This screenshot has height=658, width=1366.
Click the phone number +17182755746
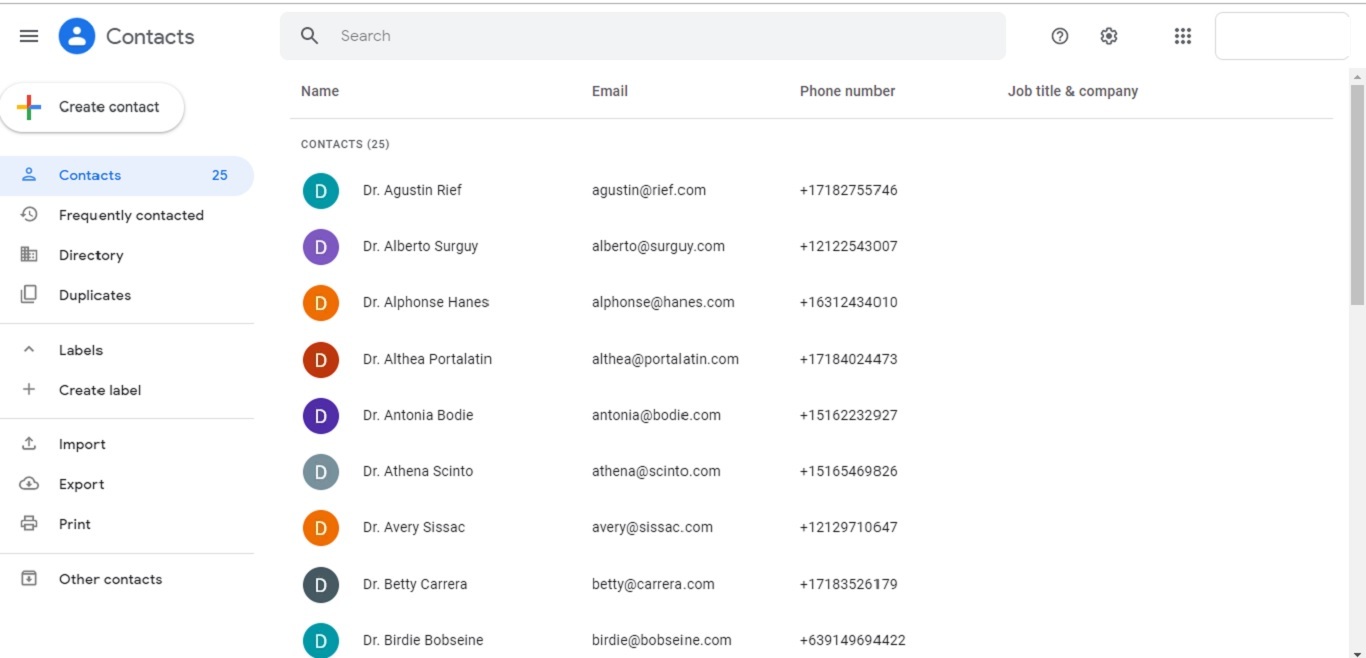pyautogui.click(x=849, y=190)
